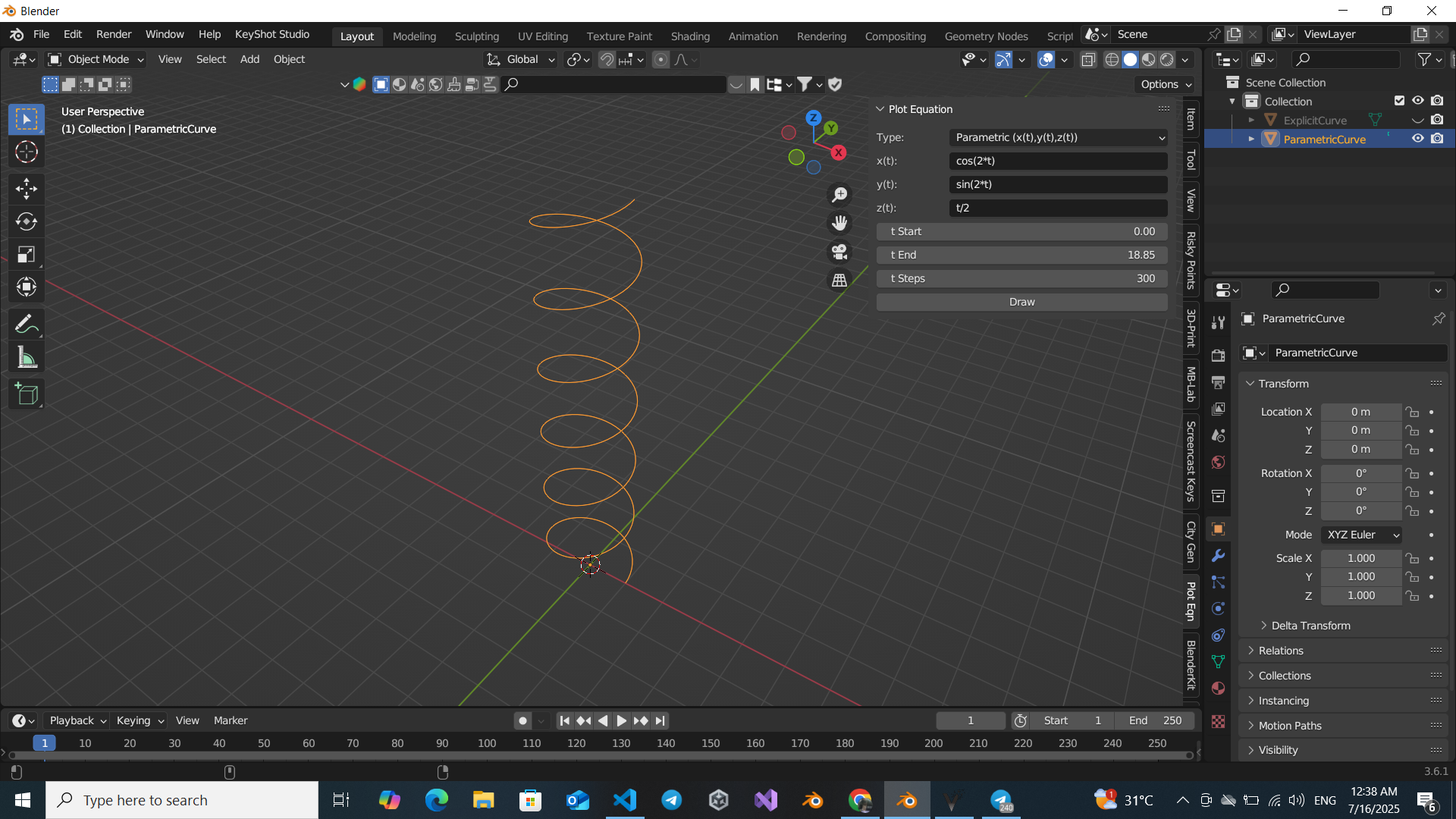Screen dimensions: 1456x819
Task: Expand the ExplicitCurve item in outliner
Action: pyautogui.click(x=1251, y=120)
